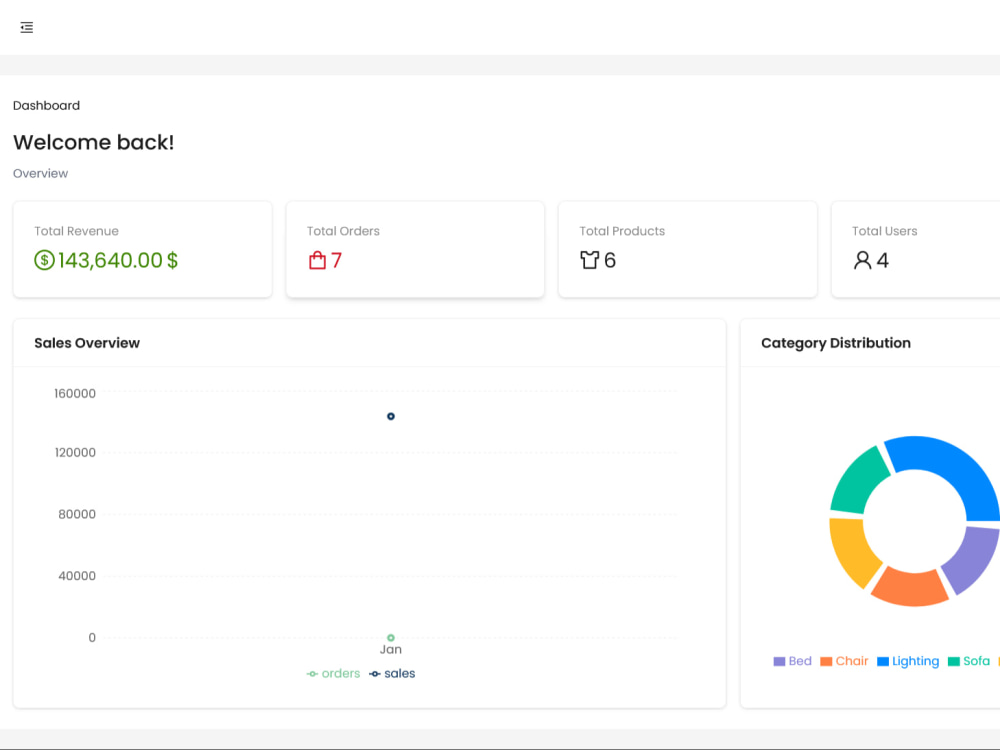Screen dimensions: 1000x750
Task: Click the Overview subtitle
Action: pyautogui.click(x=40, y=173)
